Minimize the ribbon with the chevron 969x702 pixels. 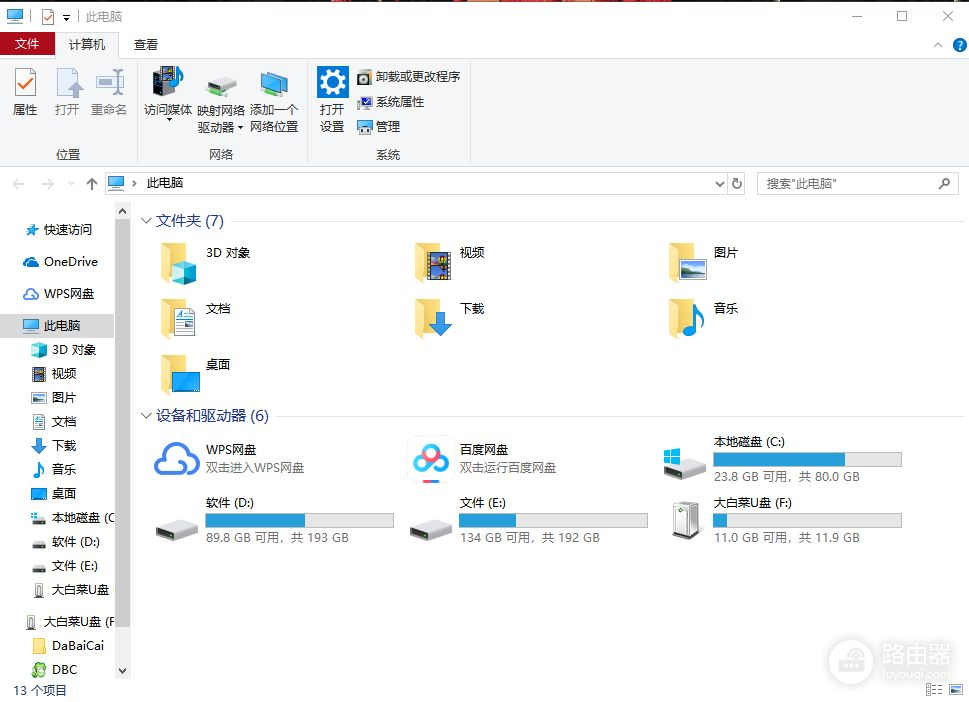[x=937, y=45]
